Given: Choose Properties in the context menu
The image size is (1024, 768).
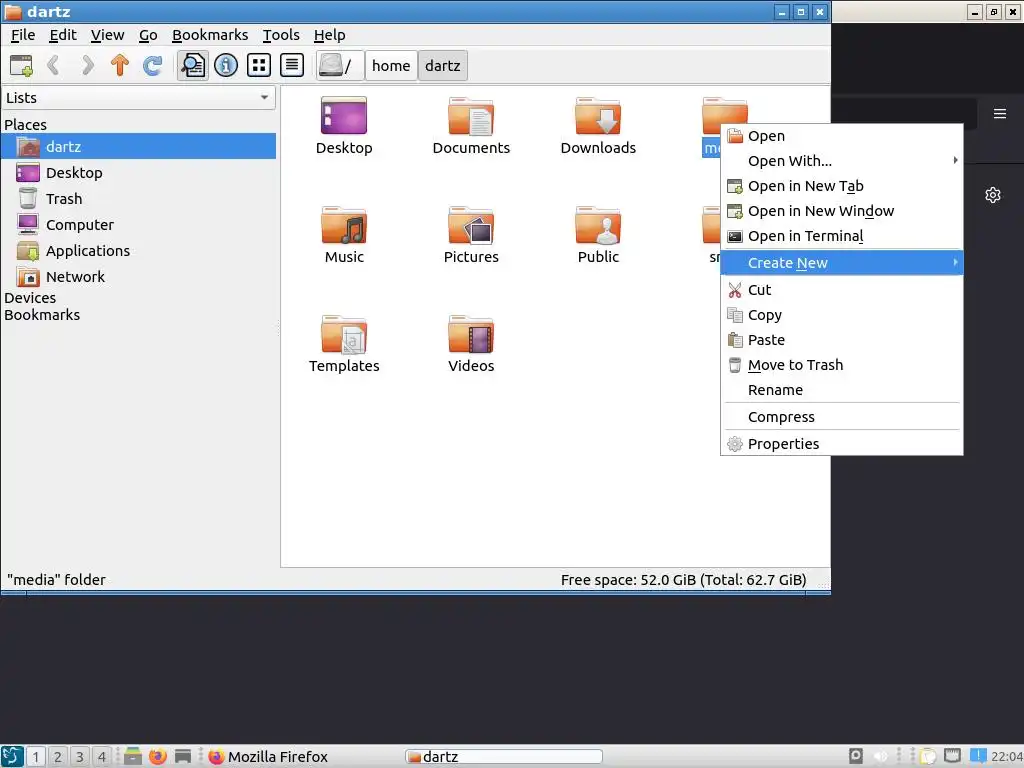Looking at the screenshot, I should pos(842,444).
